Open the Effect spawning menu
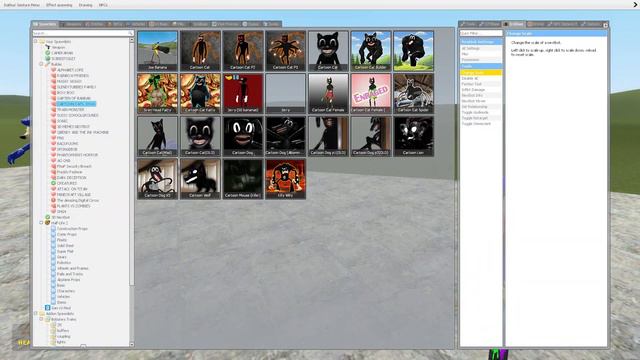 tap(59, 5)
